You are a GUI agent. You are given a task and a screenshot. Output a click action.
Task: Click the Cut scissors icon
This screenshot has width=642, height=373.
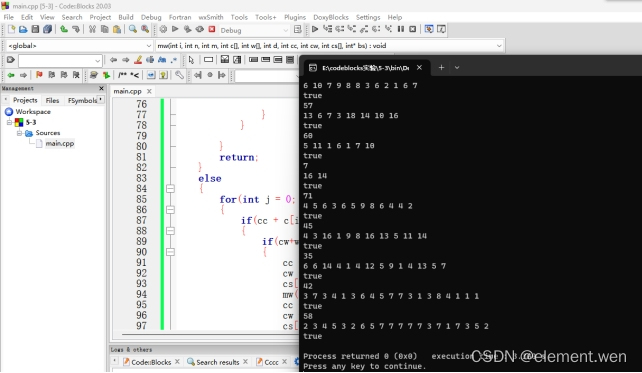coord(93,29)
